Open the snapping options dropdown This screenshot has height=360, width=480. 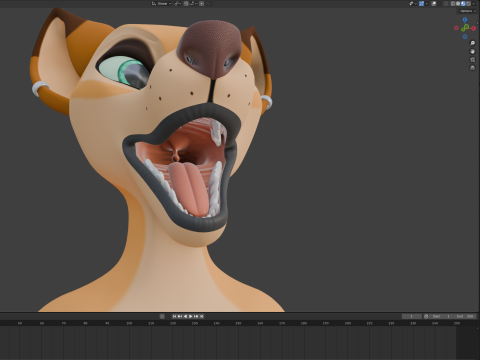pyautogui.click(x=193, y=3)
